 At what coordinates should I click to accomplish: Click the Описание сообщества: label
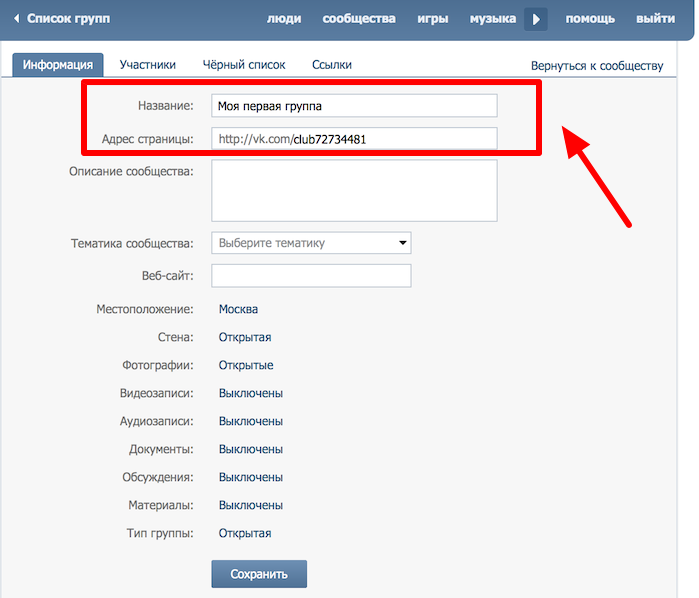point(131,172)
